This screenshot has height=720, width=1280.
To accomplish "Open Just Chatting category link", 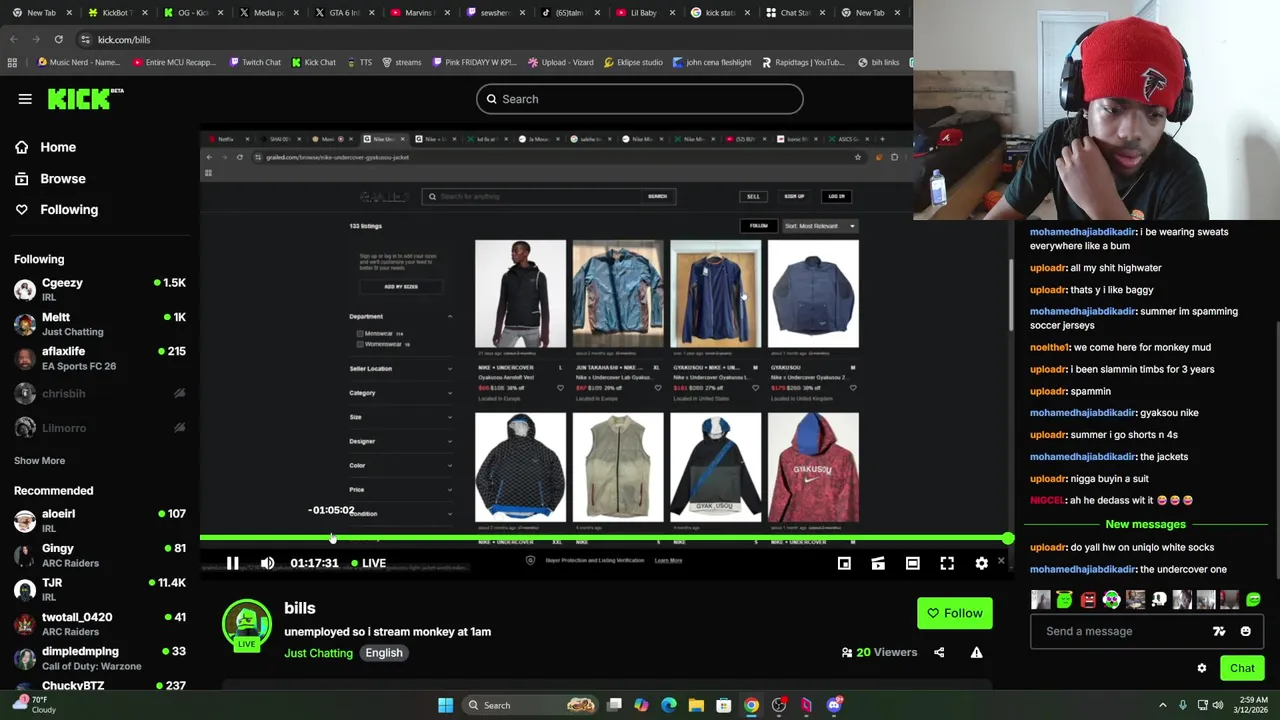I will [x=318, y=653].
